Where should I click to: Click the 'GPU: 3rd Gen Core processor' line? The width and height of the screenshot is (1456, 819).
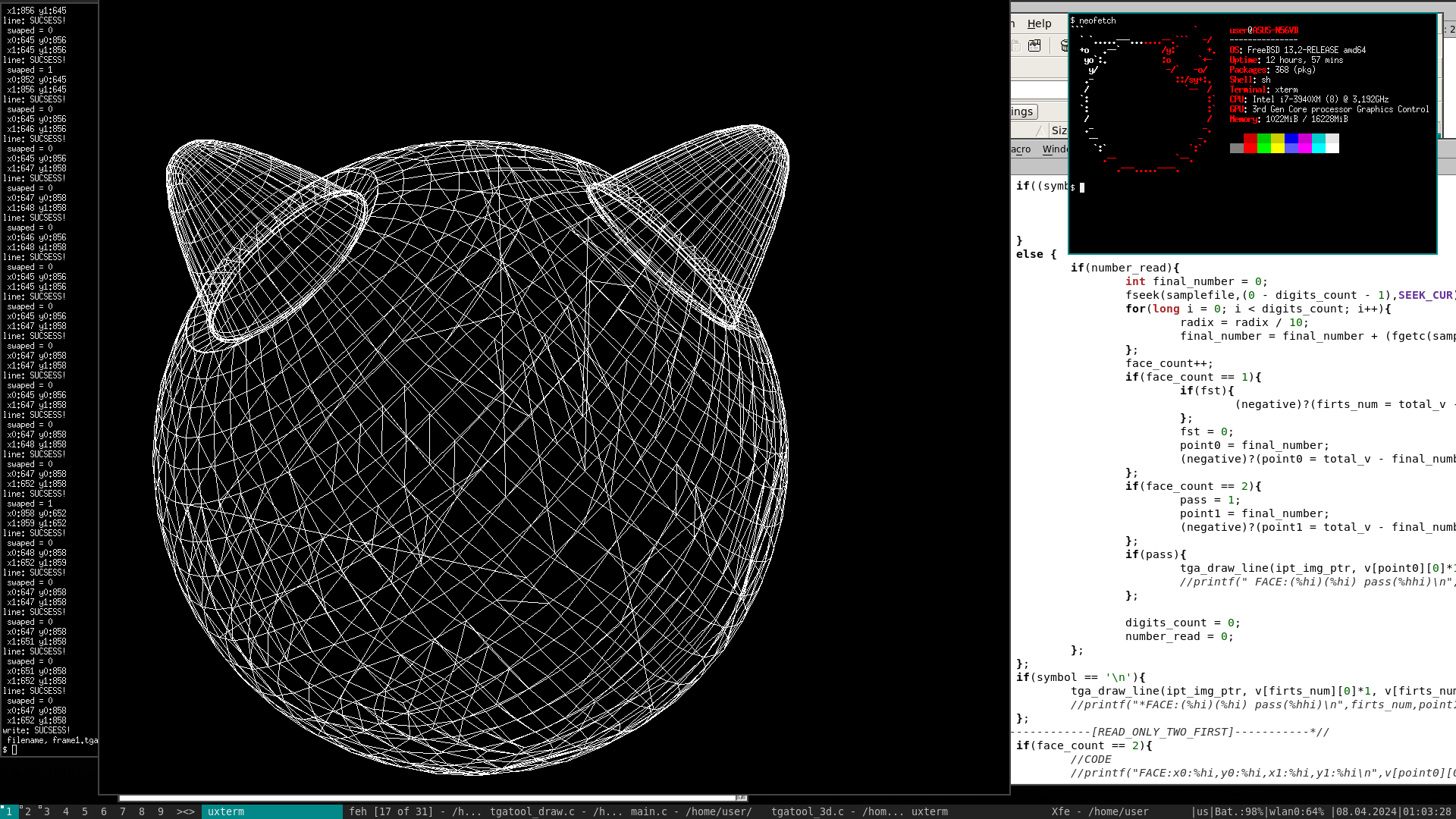[1329, 109]
